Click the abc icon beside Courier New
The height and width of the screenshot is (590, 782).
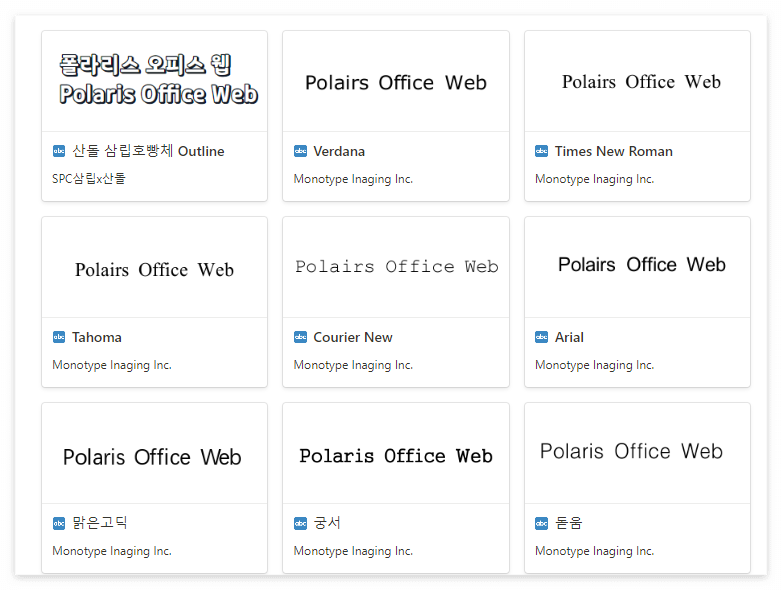point(300,337)
